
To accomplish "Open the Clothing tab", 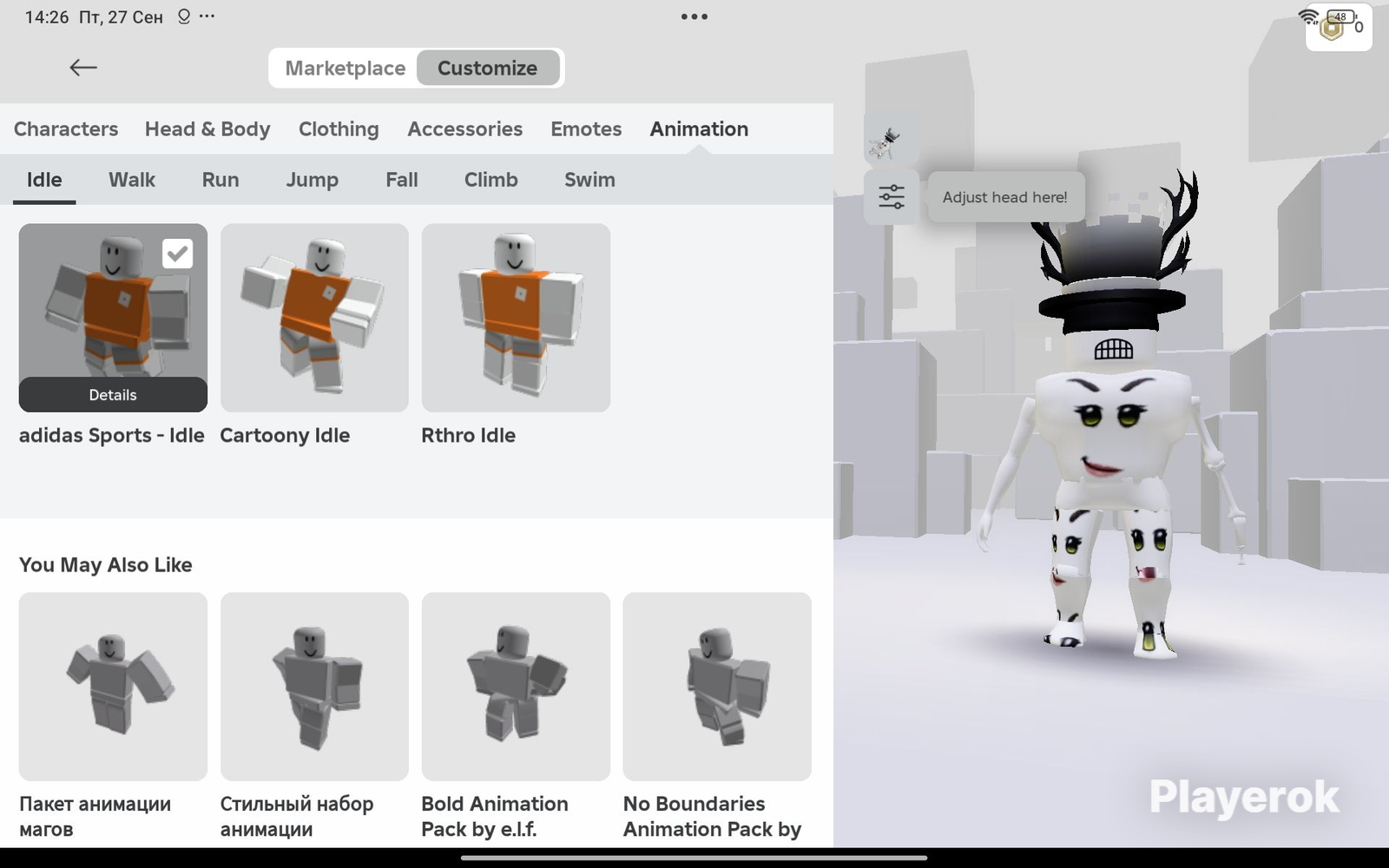I will tap(339, 129).
